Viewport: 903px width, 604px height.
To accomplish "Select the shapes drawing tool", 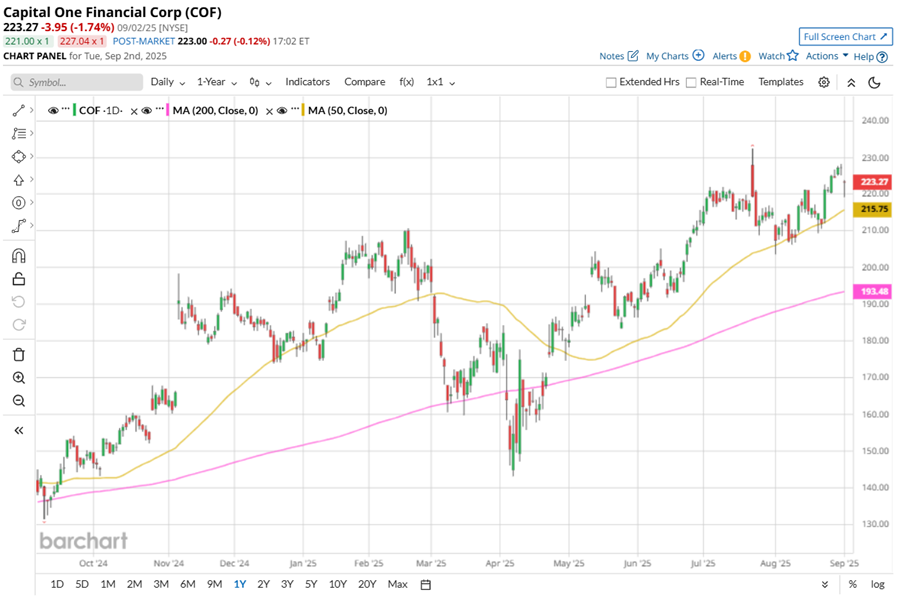I will click(18, 157).
